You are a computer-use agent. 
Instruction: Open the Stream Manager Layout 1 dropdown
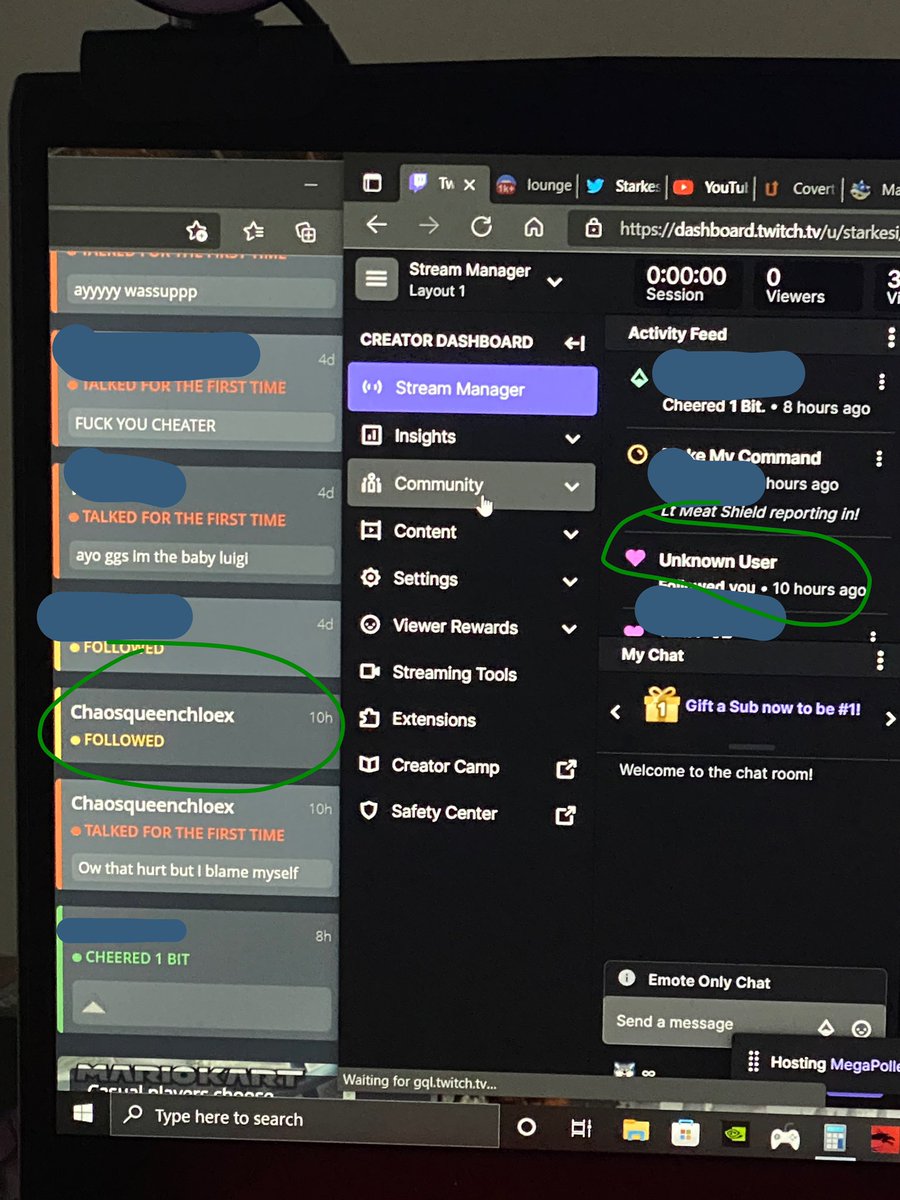pos(555,282)
